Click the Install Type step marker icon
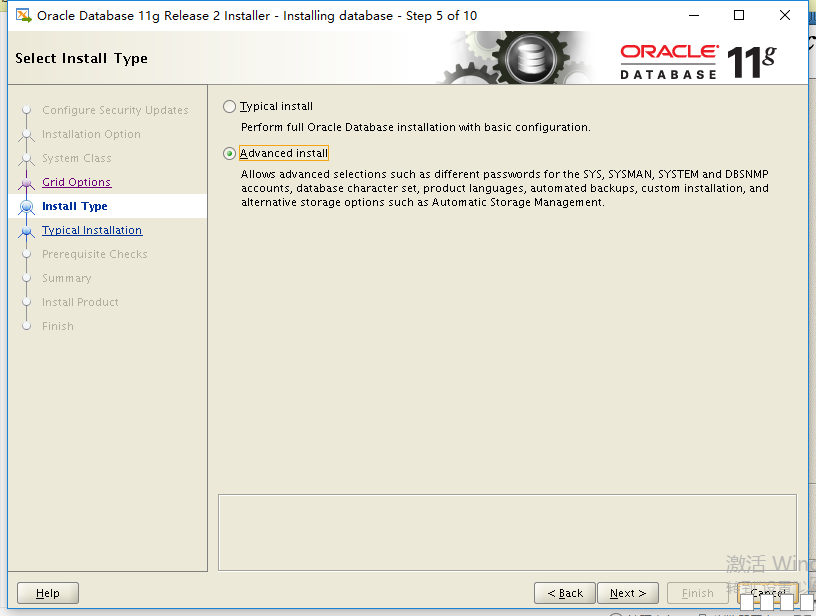This screenshot has height=616, width=816. tap(27, 207)
